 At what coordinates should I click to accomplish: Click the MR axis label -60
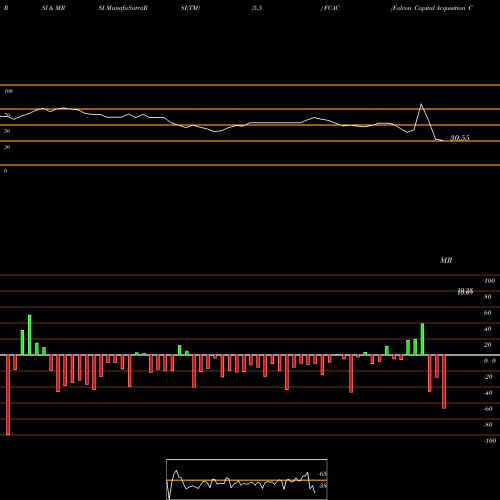(x=488, y=409)
